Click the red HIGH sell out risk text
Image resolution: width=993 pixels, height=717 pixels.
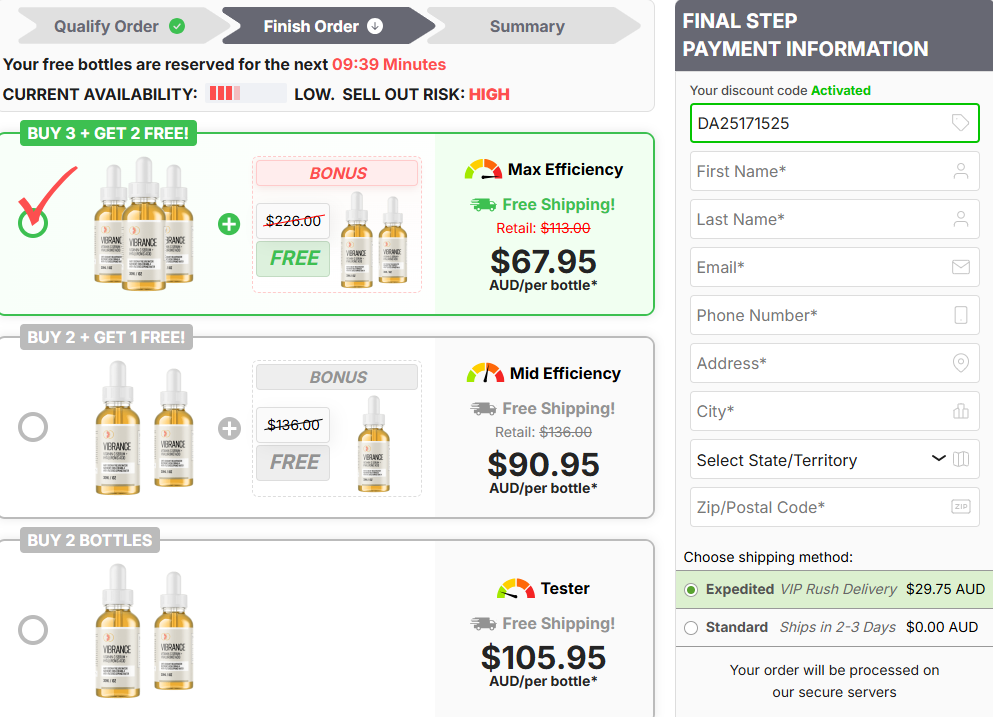[489, 94]
